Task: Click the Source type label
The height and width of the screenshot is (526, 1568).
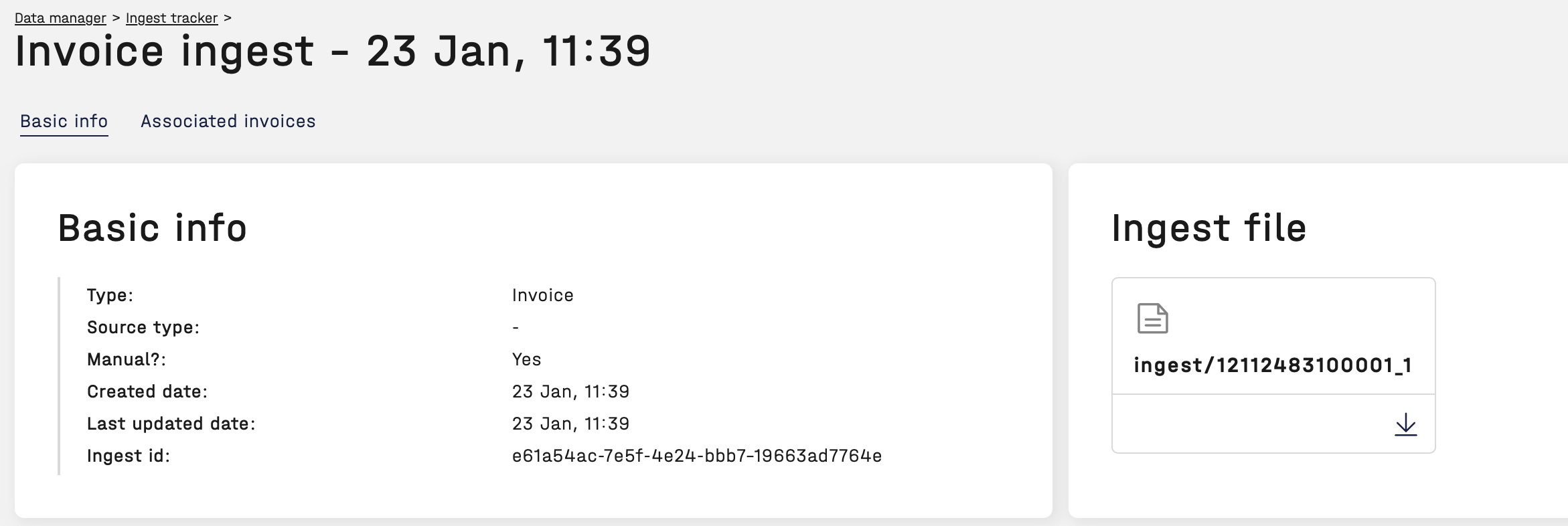Action: point(143,327)
